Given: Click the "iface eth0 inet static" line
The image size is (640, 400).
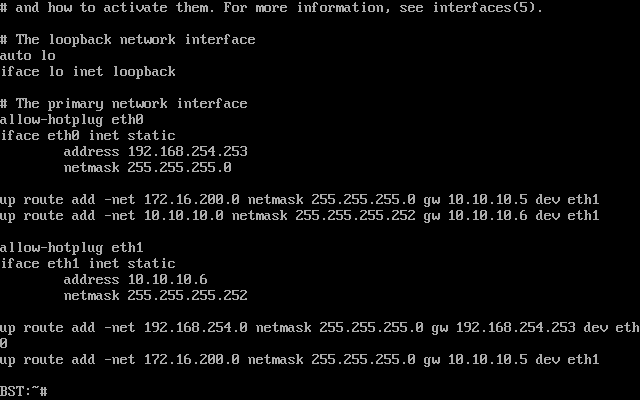Looking at the screenshot, I should tap(88, 136).
